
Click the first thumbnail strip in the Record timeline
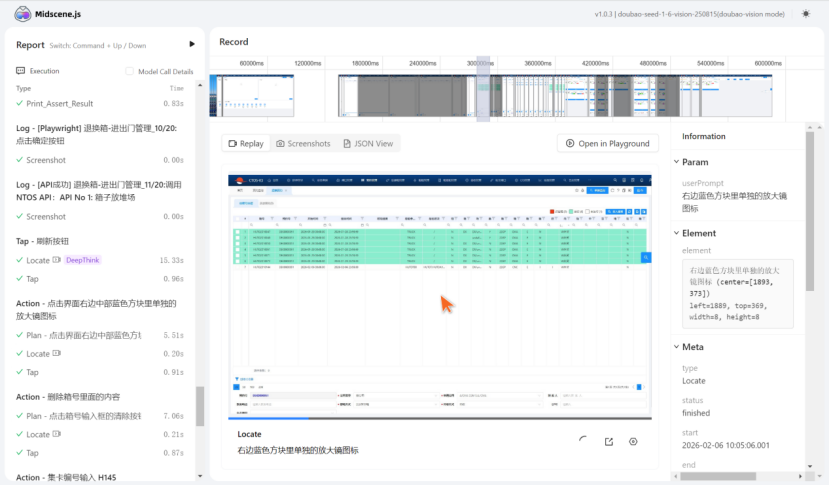click(x=252, y=95)
